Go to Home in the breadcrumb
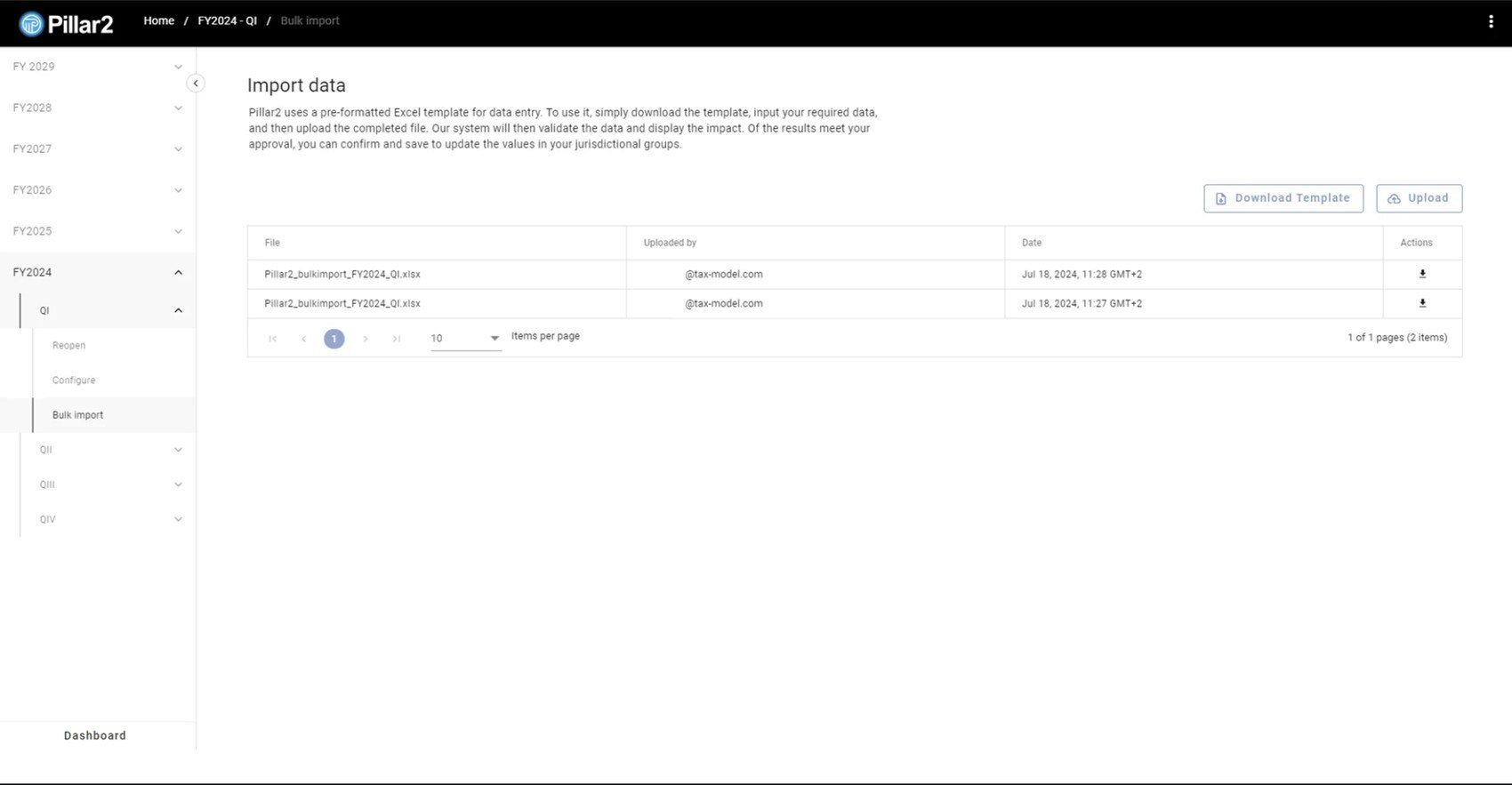 (159, 20)
